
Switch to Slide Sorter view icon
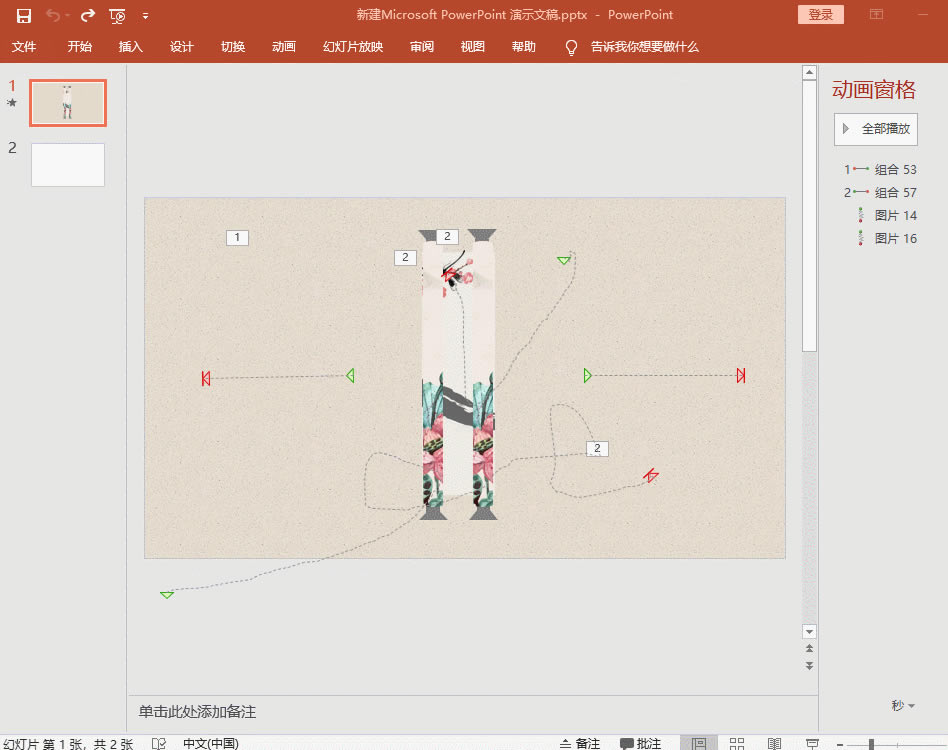(x=736, y=743)
